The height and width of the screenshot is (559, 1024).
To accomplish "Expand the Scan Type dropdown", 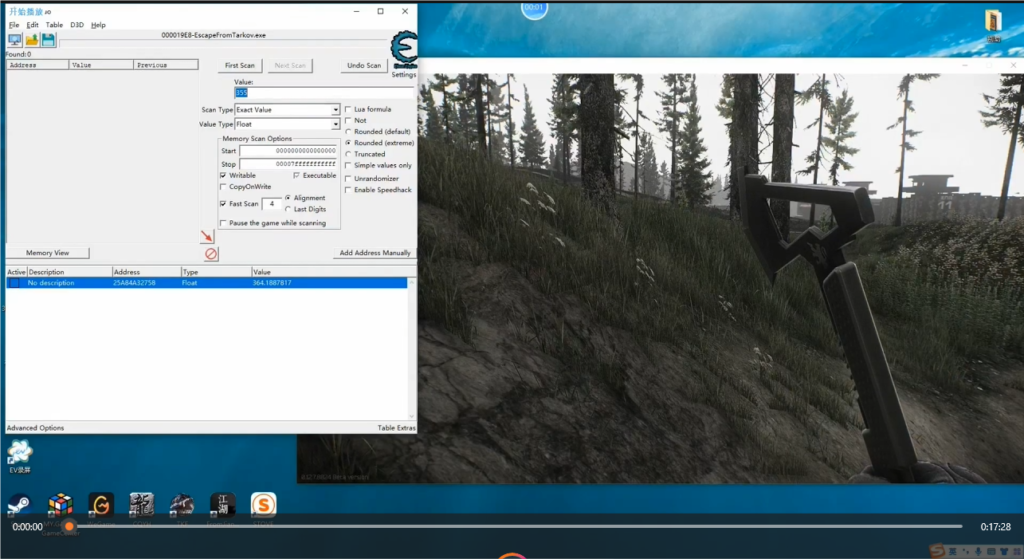I will click(335, 110).
